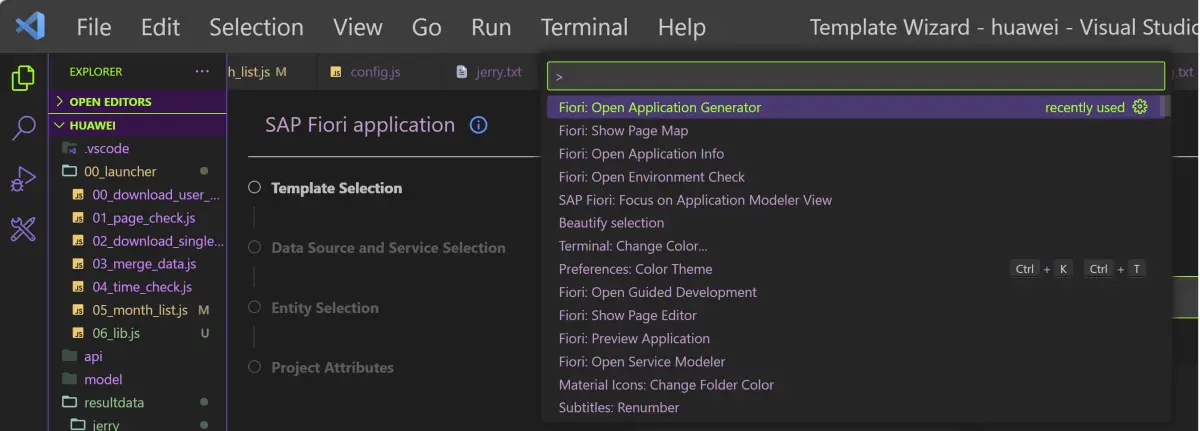
Task: Click the Visual Studio Code logo
Action: (29, 26)
